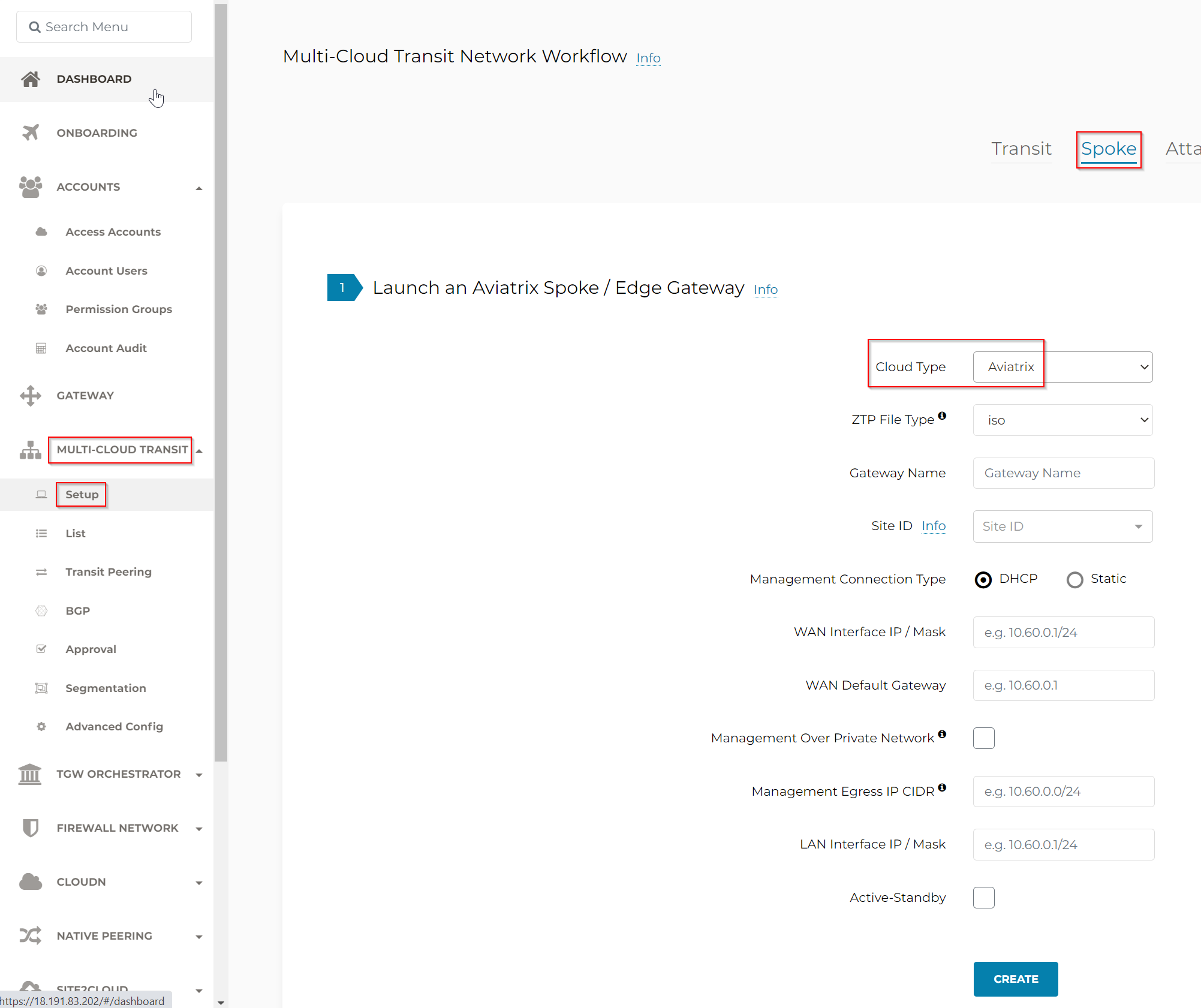Select the DHCP radio button

[x=983, y=580]
